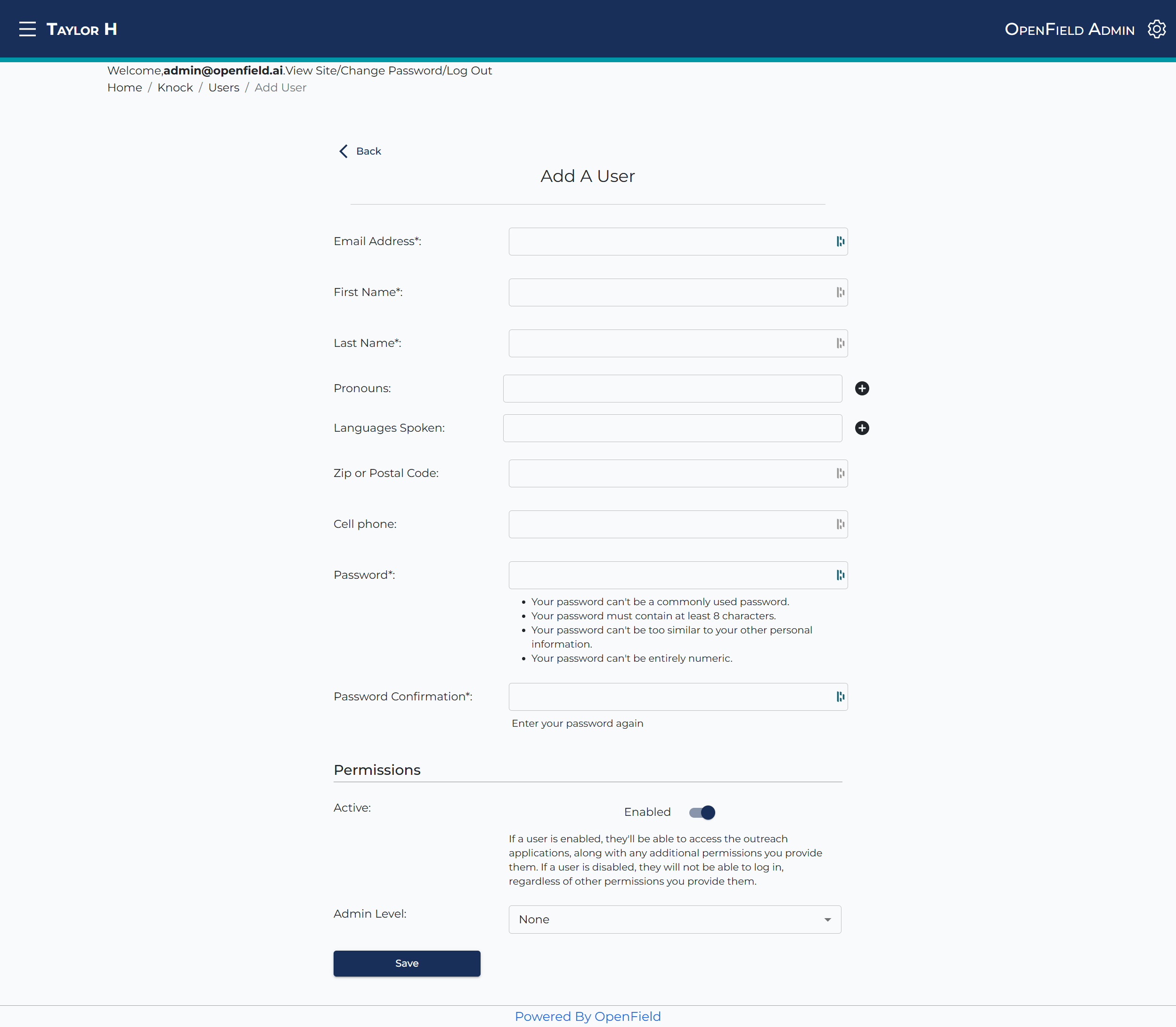Click autofill icon in First Name field
This screenshot has height=1027, width=1176.
[840, 292]
